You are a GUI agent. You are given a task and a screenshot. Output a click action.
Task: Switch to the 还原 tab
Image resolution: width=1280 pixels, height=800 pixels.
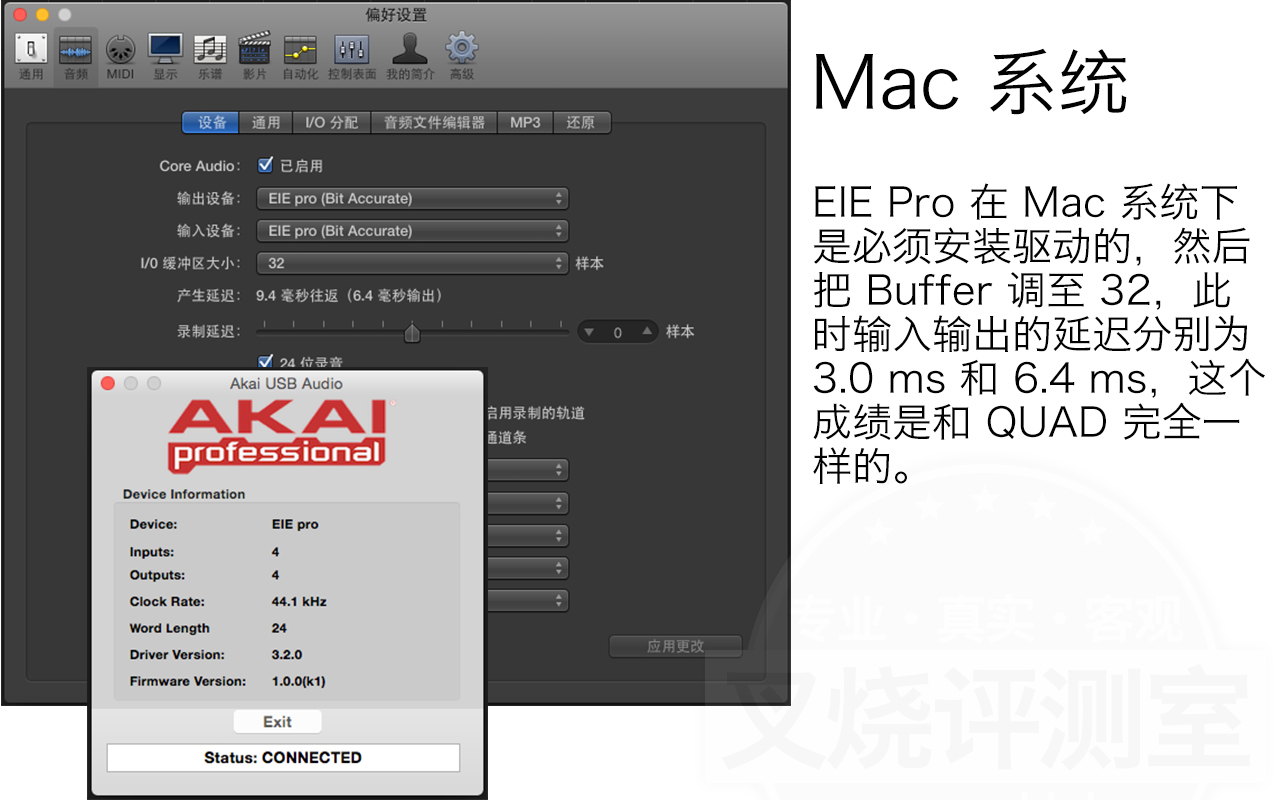581,122
